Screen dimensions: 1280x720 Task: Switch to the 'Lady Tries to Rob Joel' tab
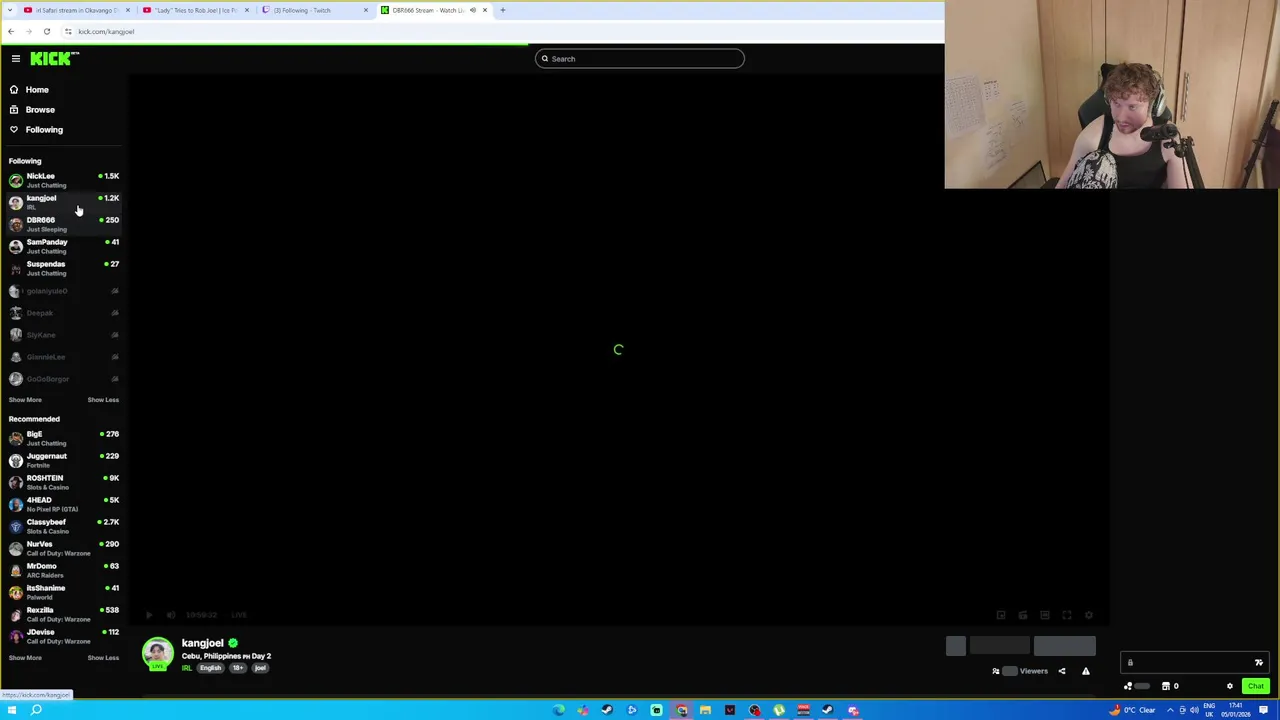[x=196, y=10]
